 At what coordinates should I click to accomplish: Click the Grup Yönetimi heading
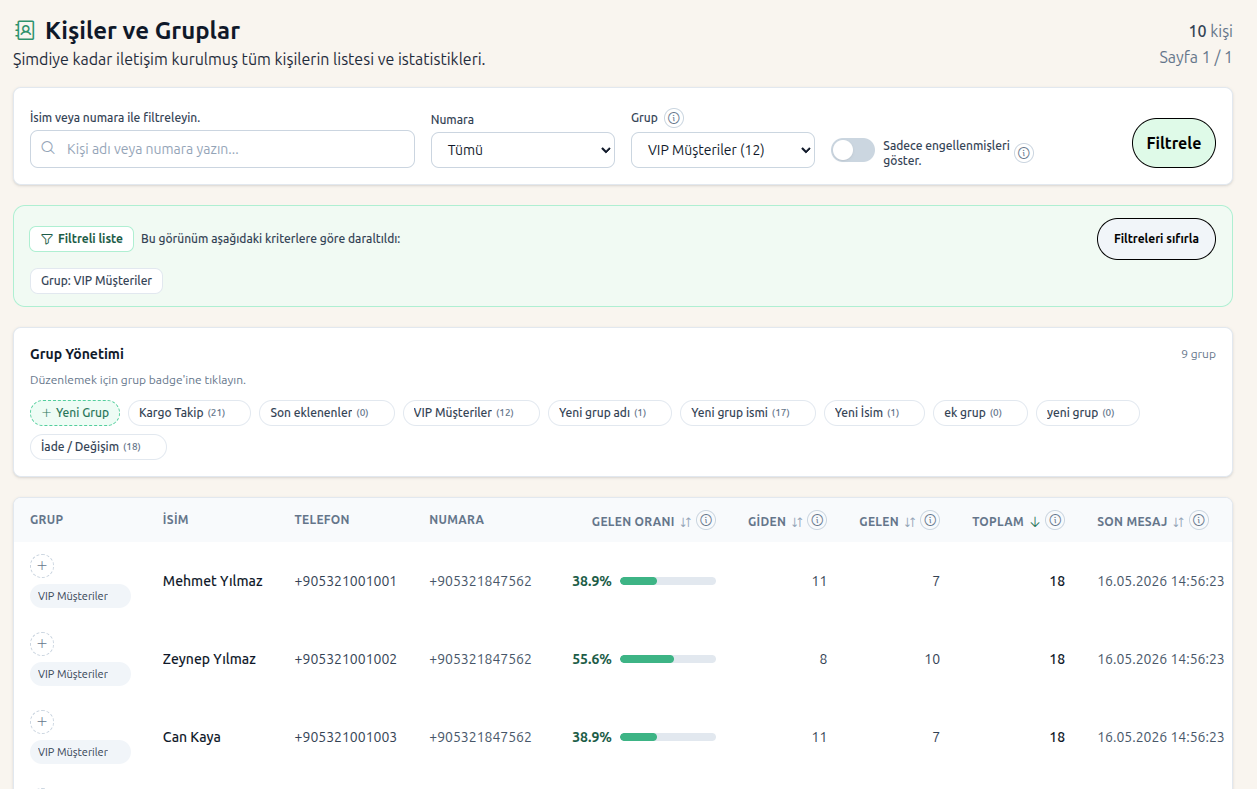coord(77,354)
